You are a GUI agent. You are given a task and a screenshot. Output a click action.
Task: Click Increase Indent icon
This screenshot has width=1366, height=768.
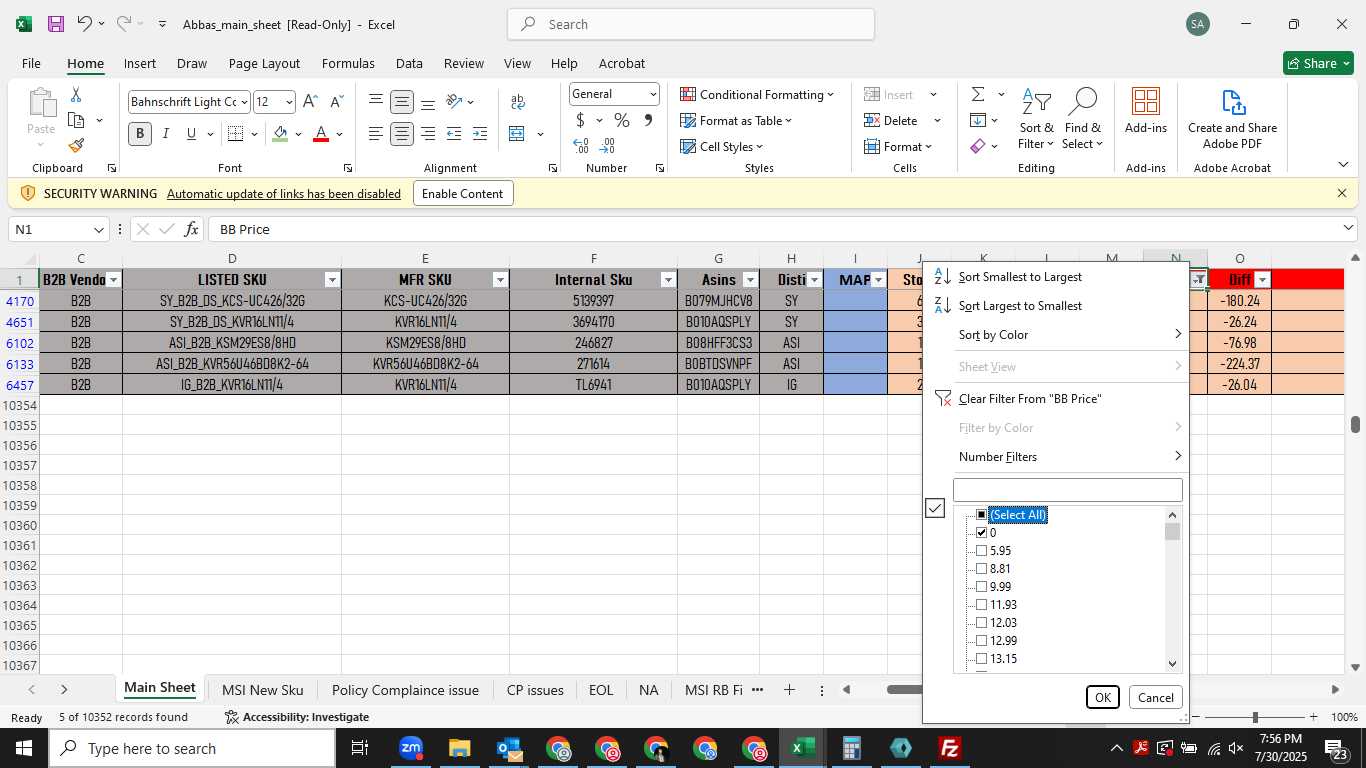tap(480, 134)
